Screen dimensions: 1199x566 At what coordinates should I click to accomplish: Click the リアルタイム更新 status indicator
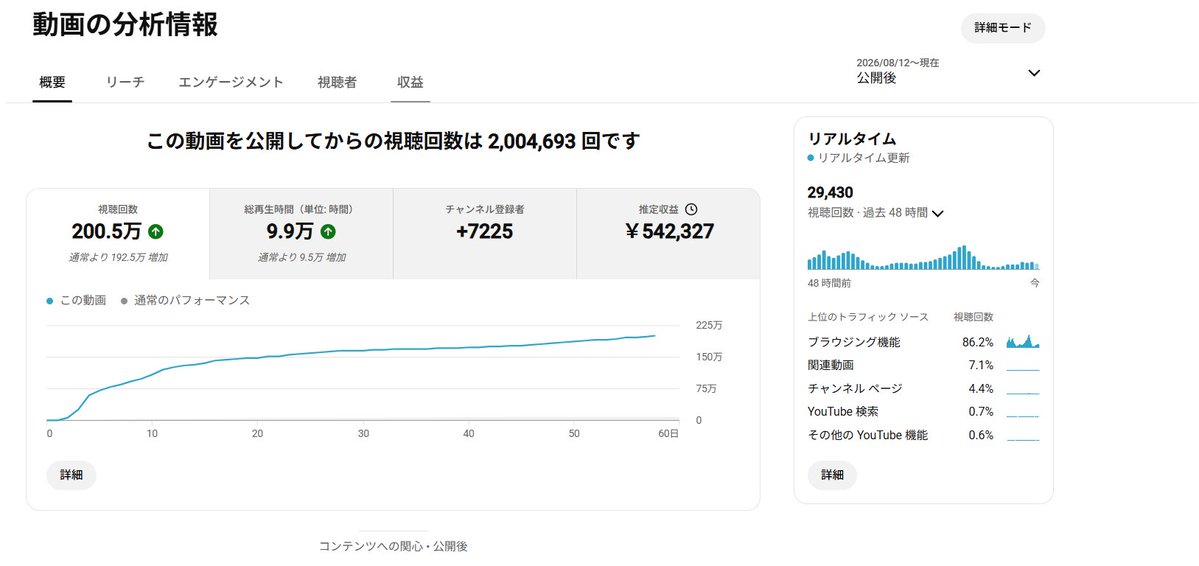coord(859,158)
